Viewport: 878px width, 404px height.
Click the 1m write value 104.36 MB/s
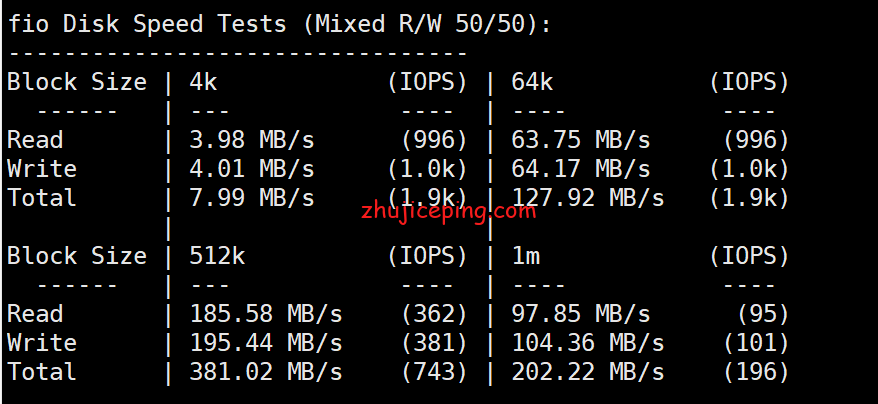coord(588,343)
